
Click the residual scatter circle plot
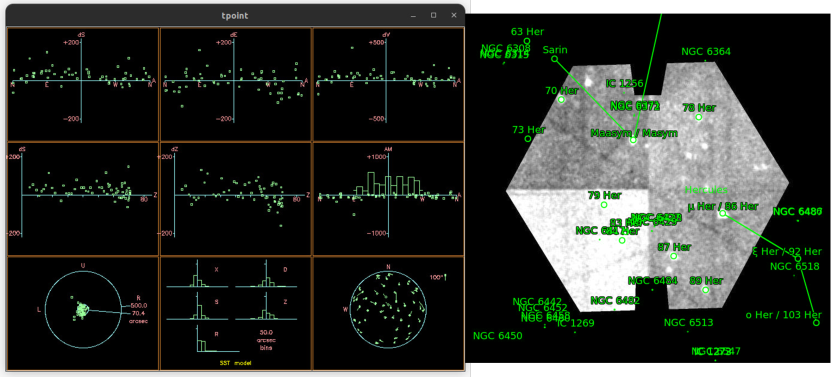click(x=83, y=309)
